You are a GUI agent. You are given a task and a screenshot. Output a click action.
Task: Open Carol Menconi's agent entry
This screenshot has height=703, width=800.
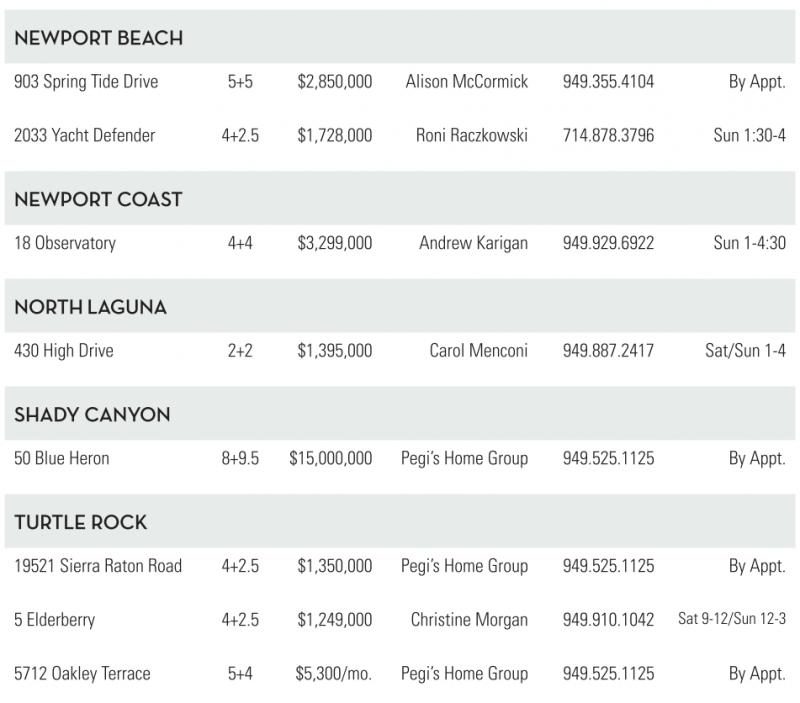[x=478, y=351]
